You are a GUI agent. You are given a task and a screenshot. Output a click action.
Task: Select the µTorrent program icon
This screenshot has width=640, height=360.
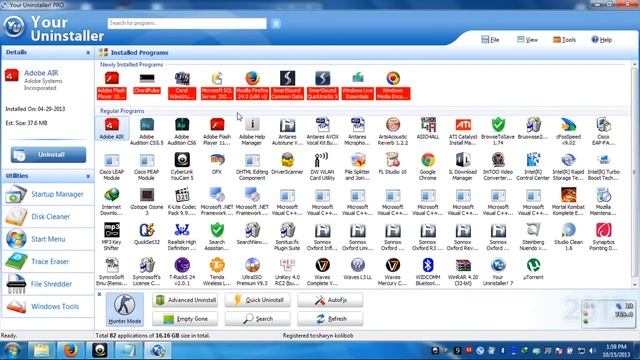tap(533, 269)
